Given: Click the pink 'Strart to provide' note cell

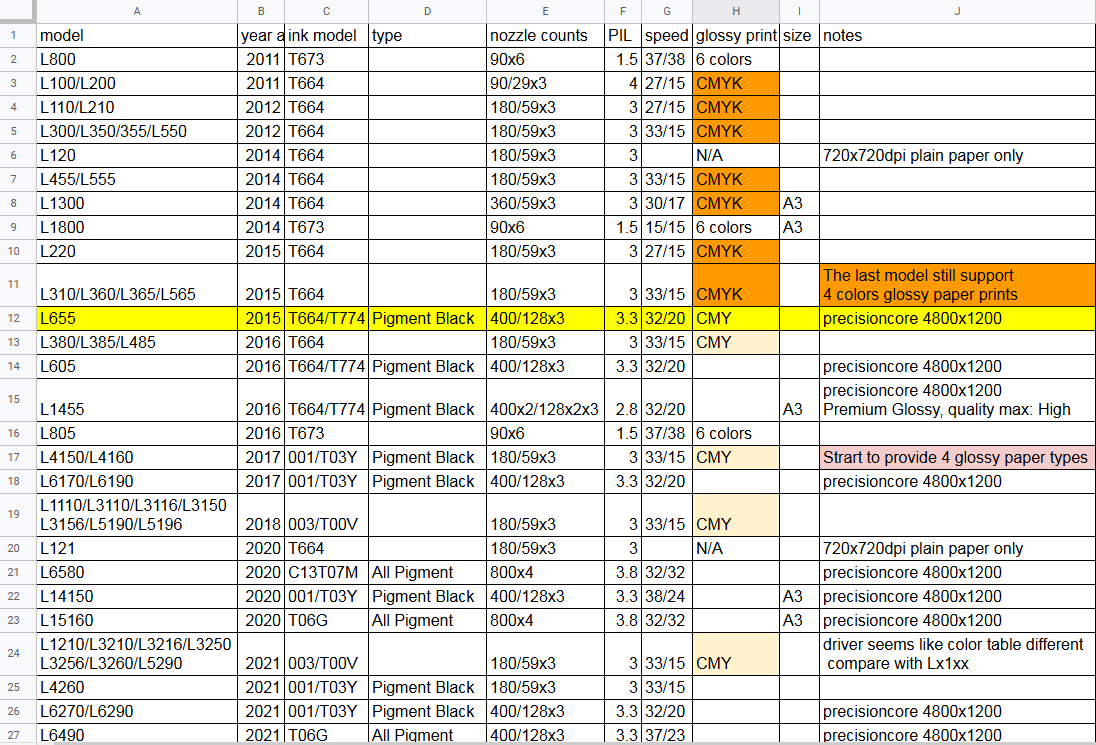Looking at the screenshot, I should tap(957, 457).
